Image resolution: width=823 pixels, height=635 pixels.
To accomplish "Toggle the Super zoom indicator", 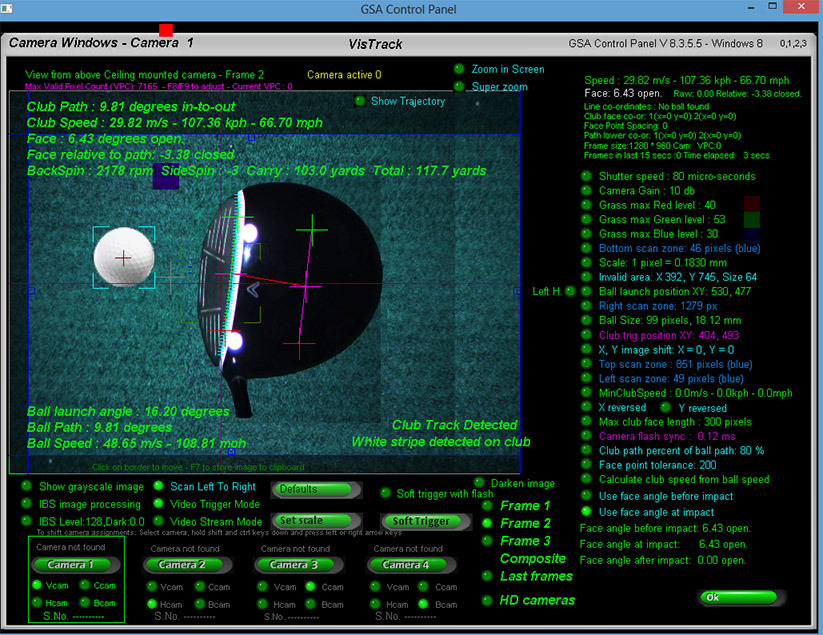I will [x=459, y=86].
